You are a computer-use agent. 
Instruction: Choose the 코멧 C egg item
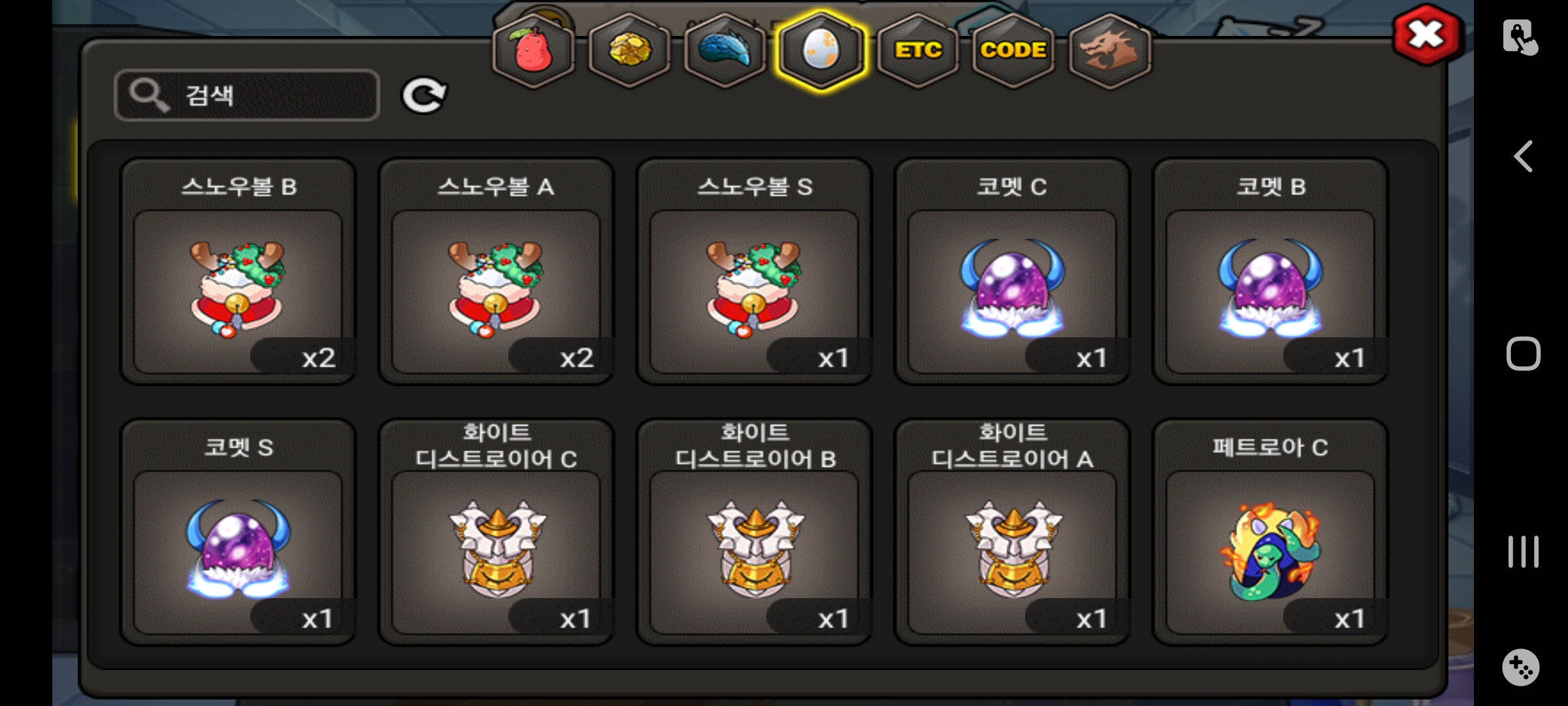pyautogui.click(x=1013, y=271)
